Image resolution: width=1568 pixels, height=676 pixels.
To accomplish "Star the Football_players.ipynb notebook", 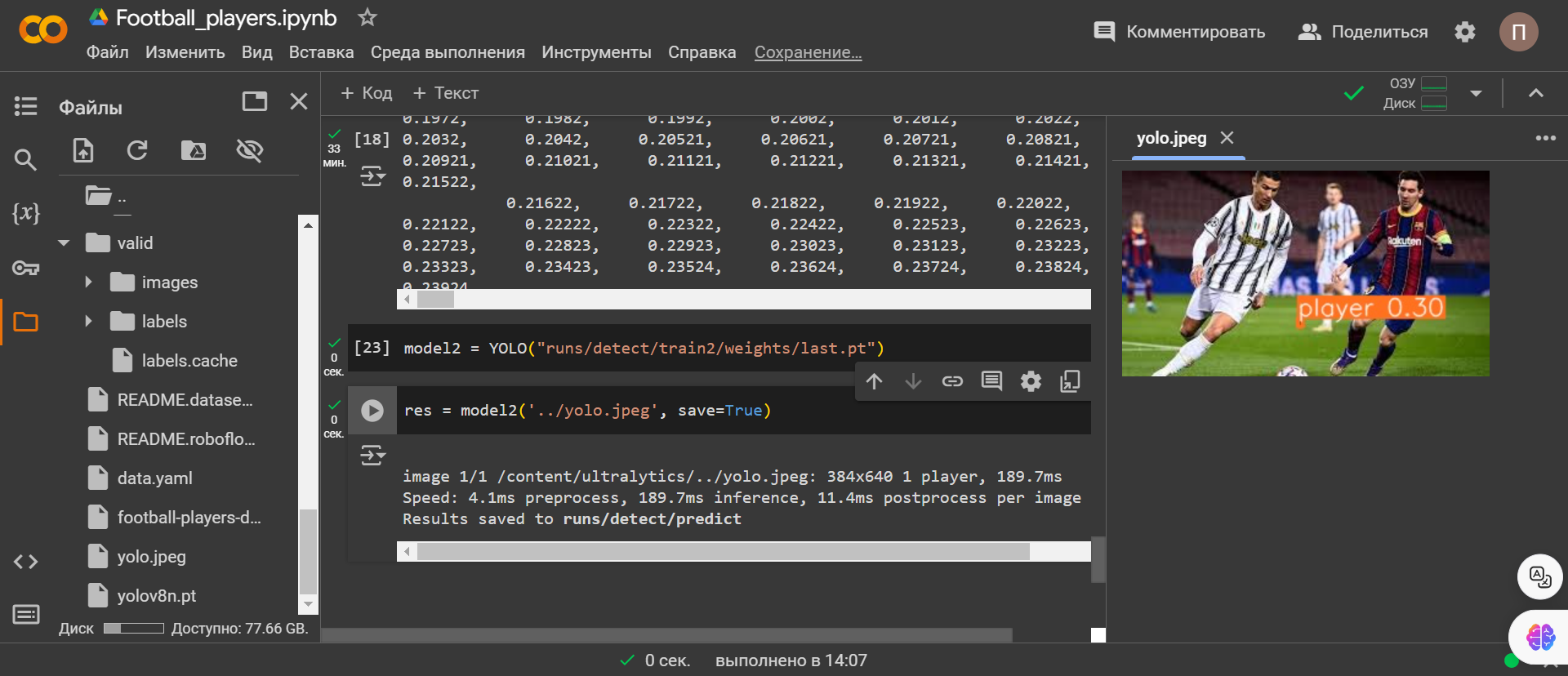I will coord(367,17).
